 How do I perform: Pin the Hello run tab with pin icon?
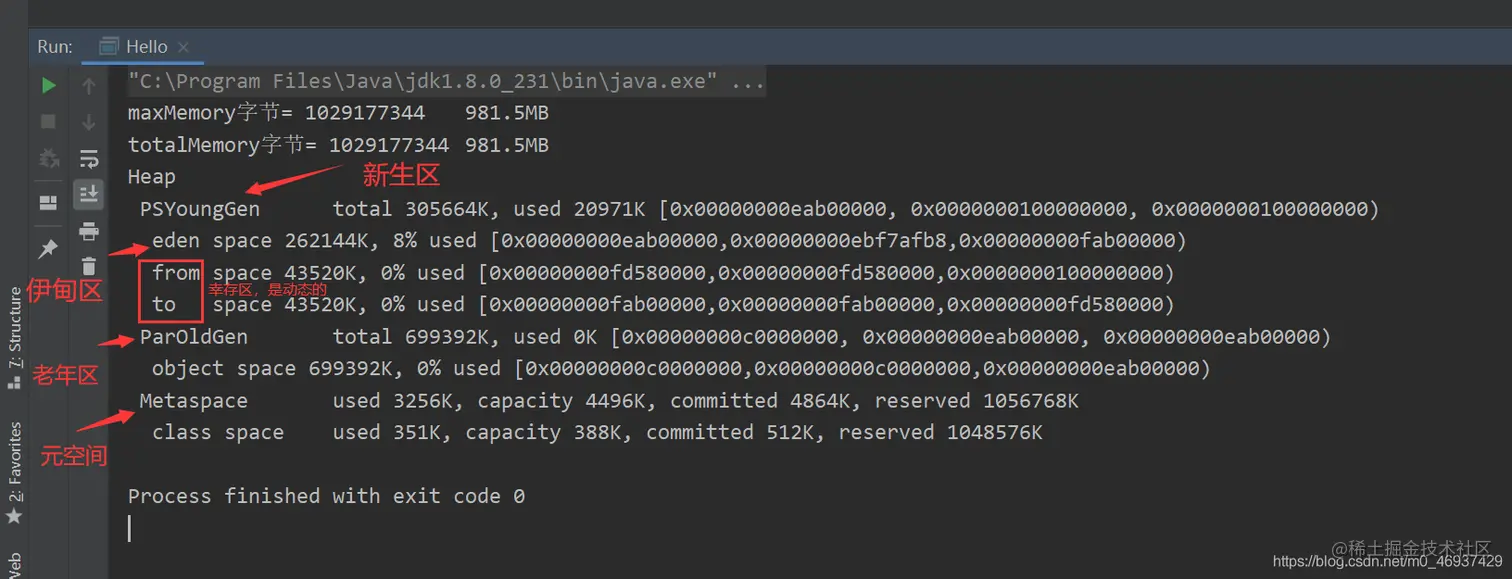pyautogui.click(x=48, y=248)
